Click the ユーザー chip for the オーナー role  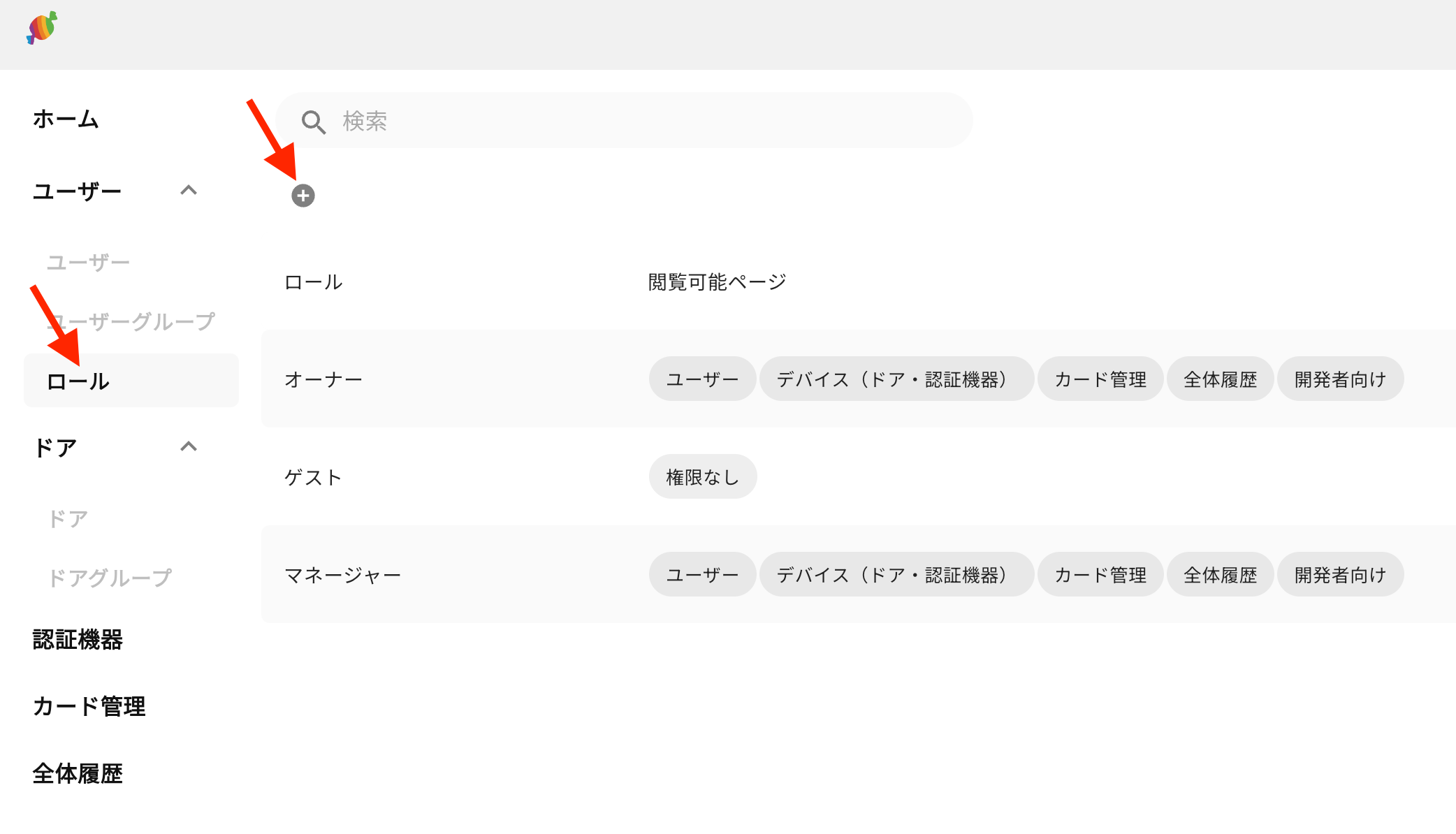(x=702, y=379)
